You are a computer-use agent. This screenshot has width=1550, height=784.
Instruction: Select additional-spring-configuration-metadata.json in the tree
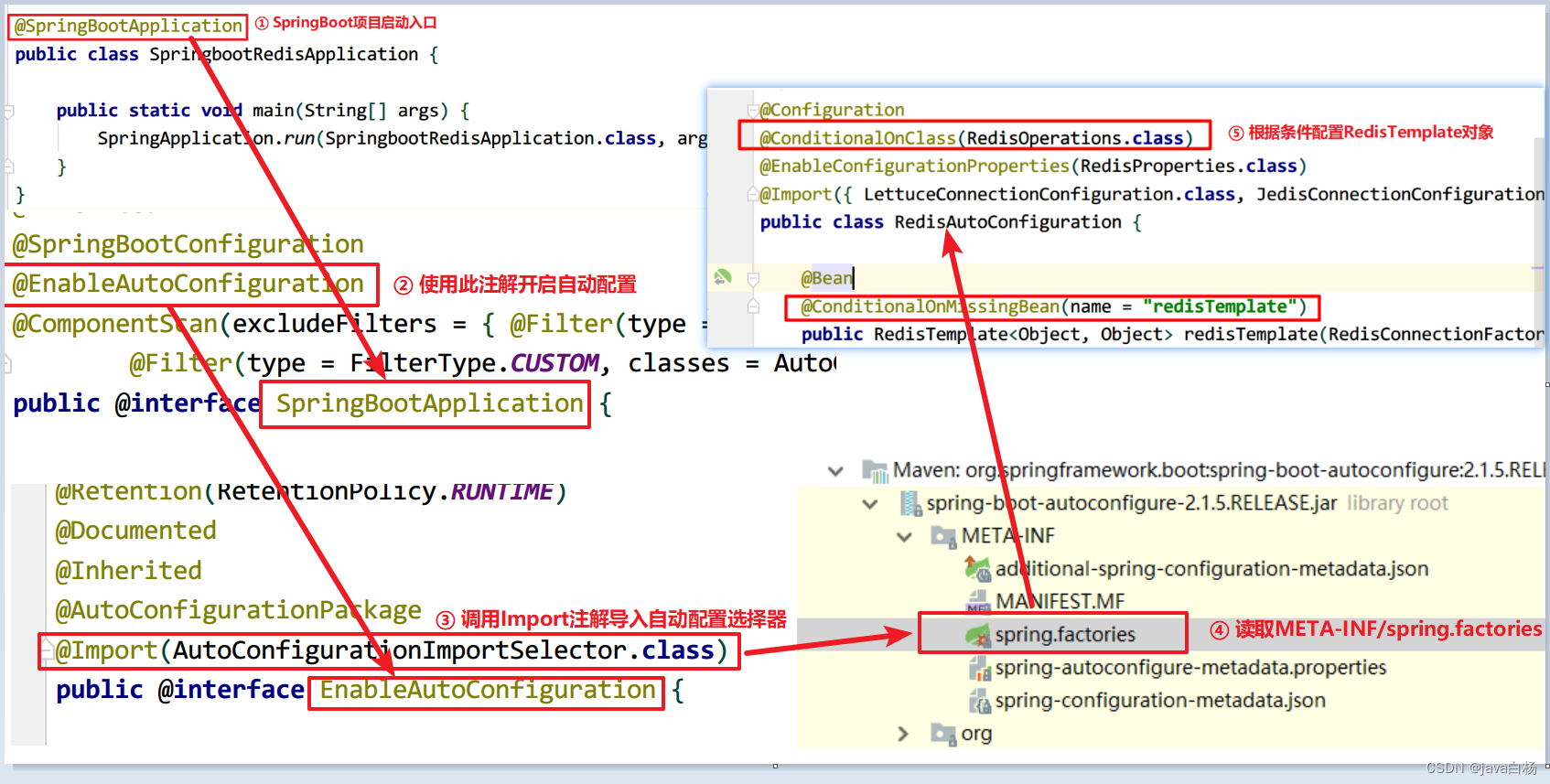[1212, 569]
